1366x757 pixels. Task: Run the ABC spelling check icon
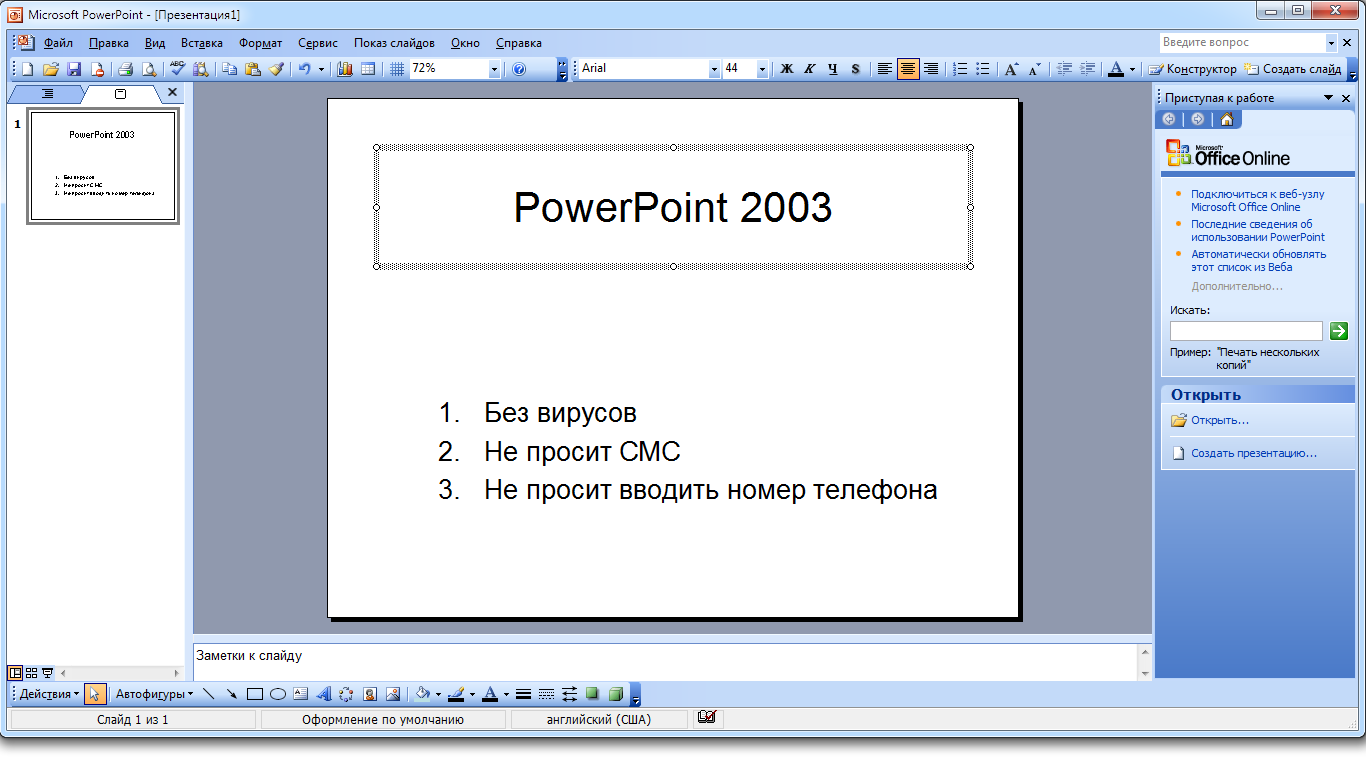[x=178, y=69]
